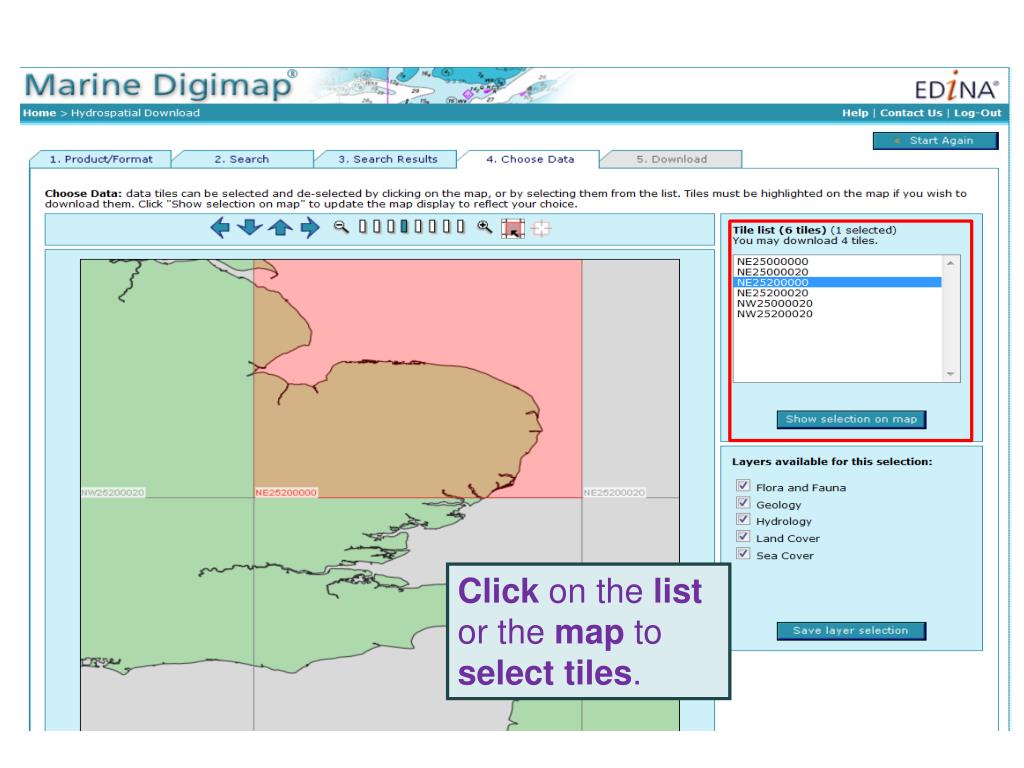Uncheck the Flora and Fauna layer
This screenshot has height=768, width=1024.
click(743, 485)
